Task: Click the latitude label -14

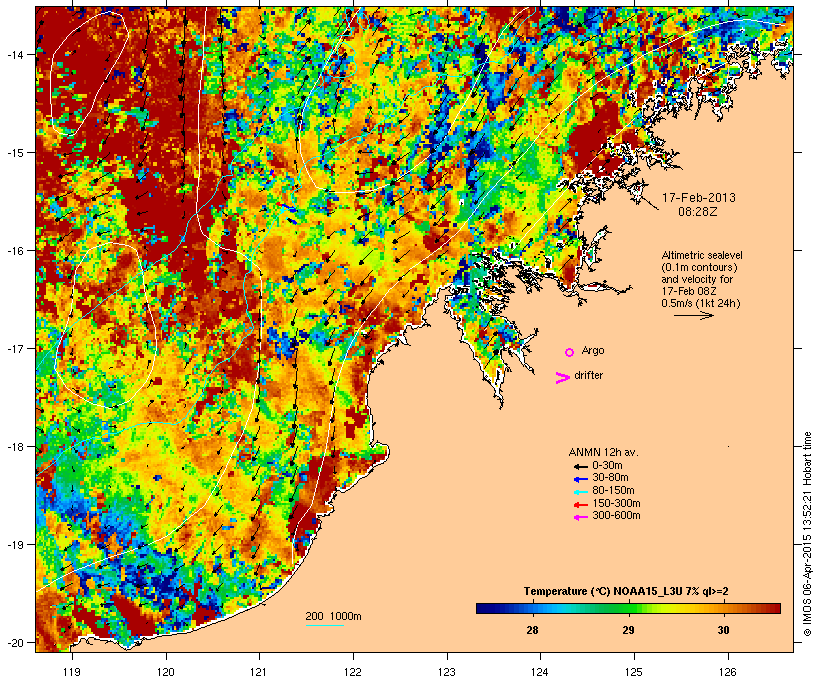Action: (x=14, y=54)
